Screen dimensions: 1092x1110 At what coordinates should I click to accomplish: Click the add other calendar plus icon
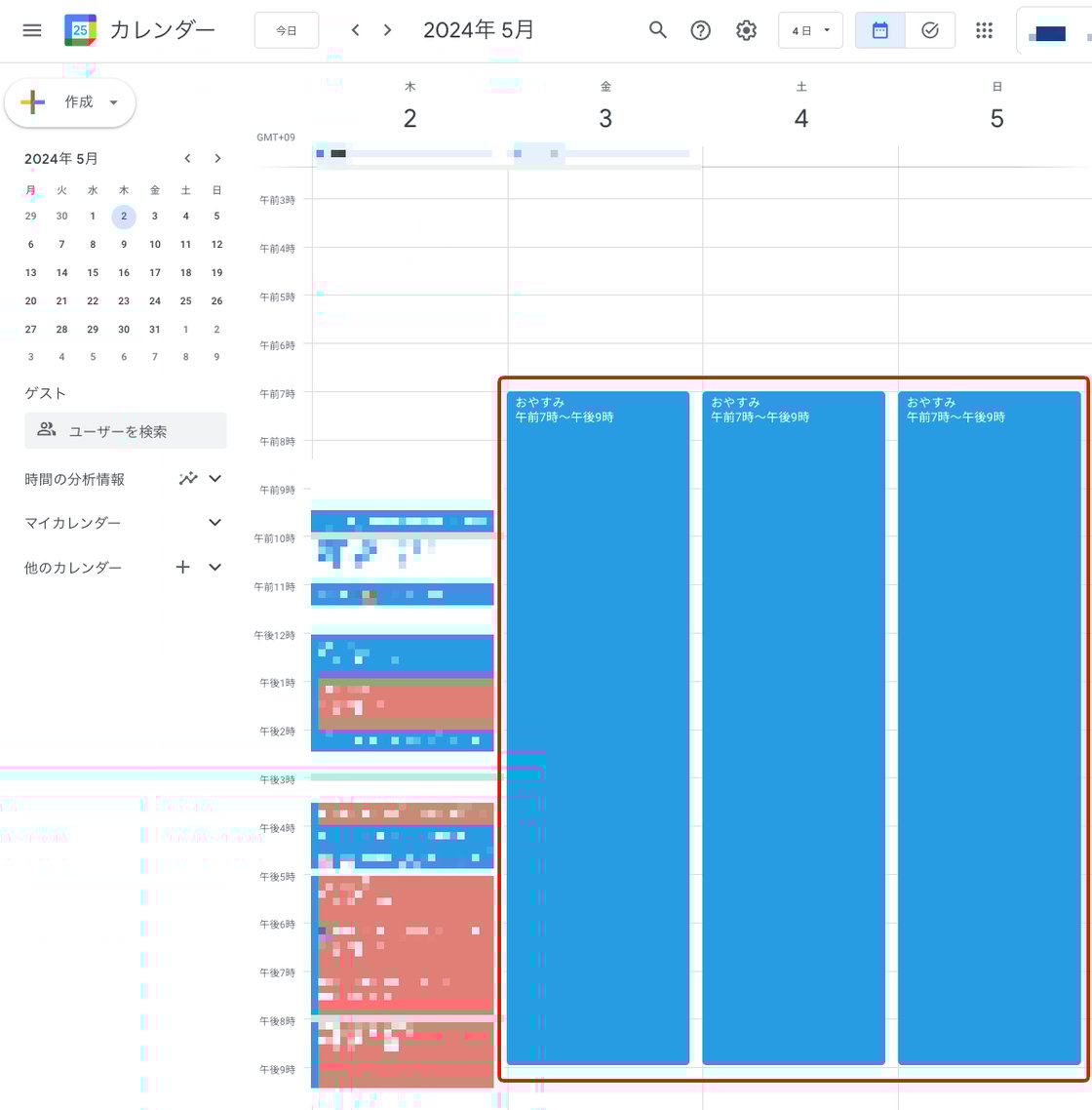point(182,567)
